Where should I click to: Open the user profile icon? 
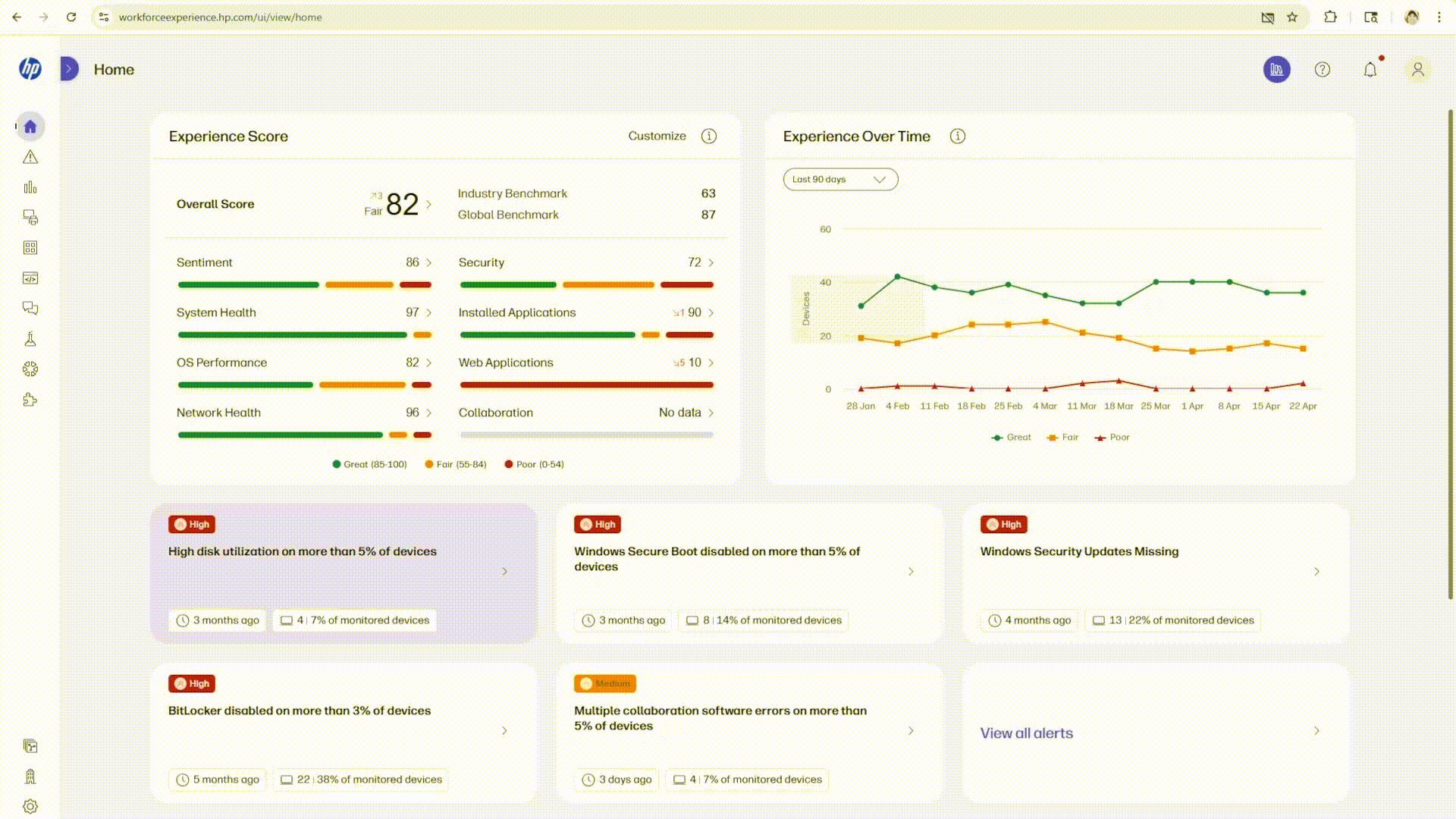[x=1417, y=70]
